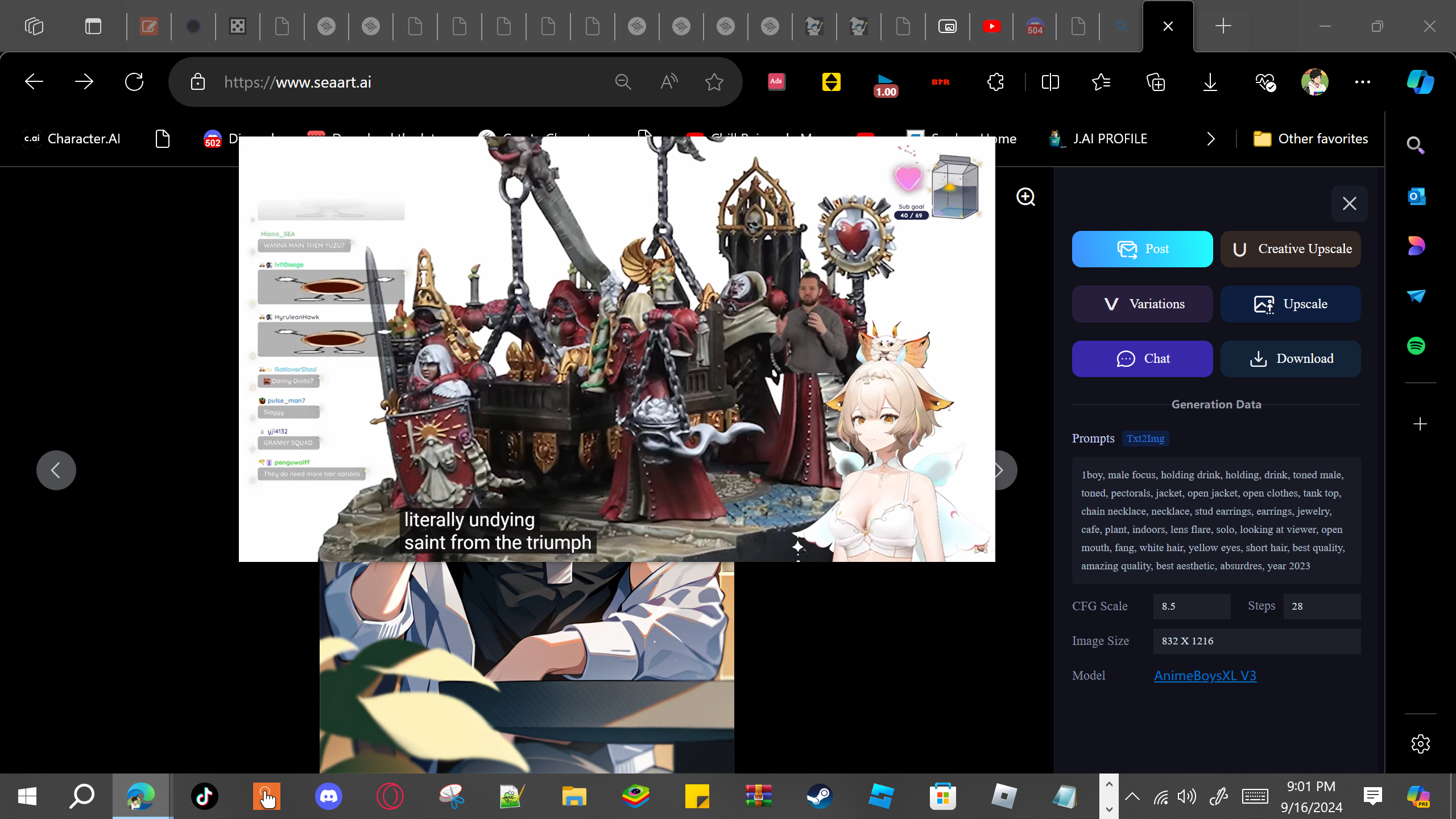Open Collections
1456x819 pixels.
pos(1156,82)
